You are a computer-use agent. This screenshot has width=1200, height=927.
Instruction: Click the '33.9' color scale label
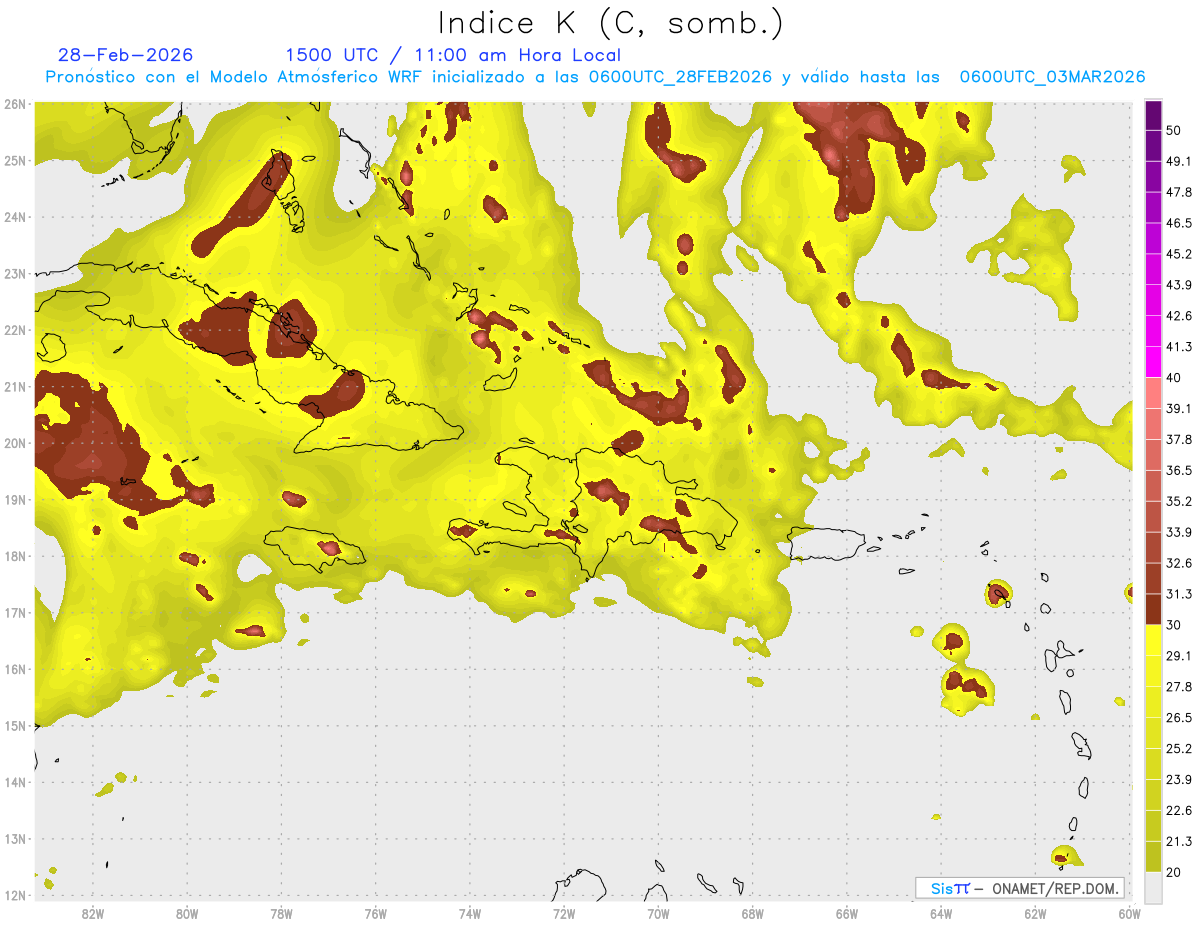click(1179, 532)
